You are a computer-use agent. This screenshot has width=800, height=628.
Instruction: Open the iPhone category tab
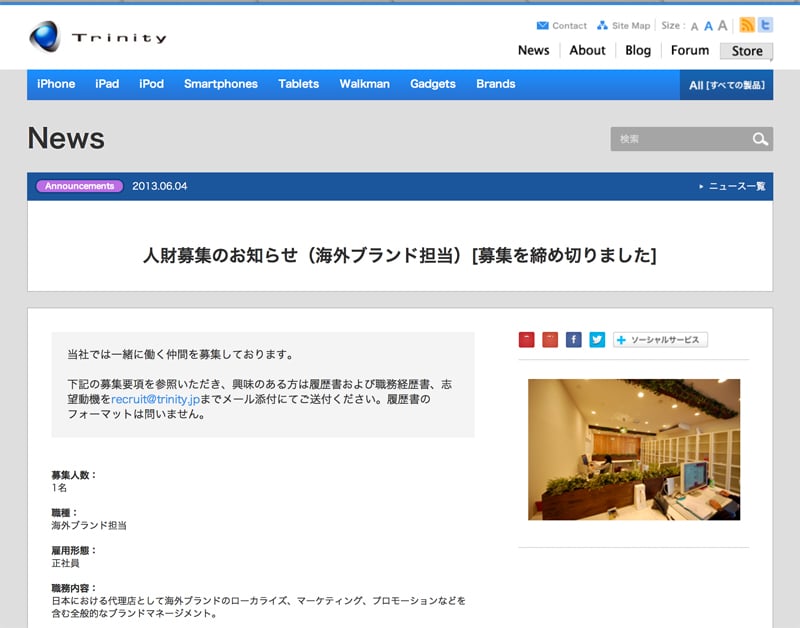pyautogui.click(x=56, y=84)
